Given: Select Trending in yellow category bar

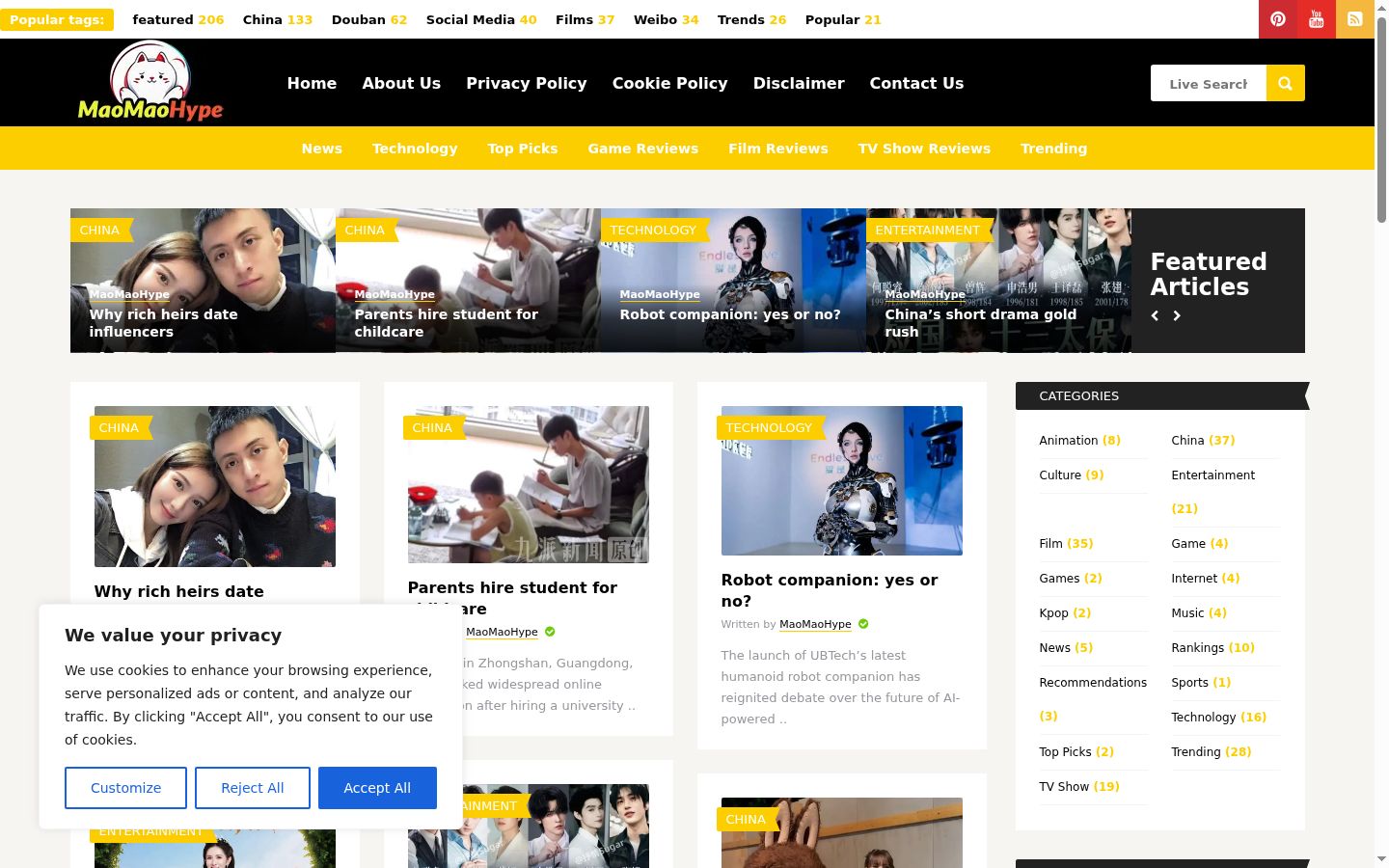Looking at the screenshot, I should coord(1053,149).
